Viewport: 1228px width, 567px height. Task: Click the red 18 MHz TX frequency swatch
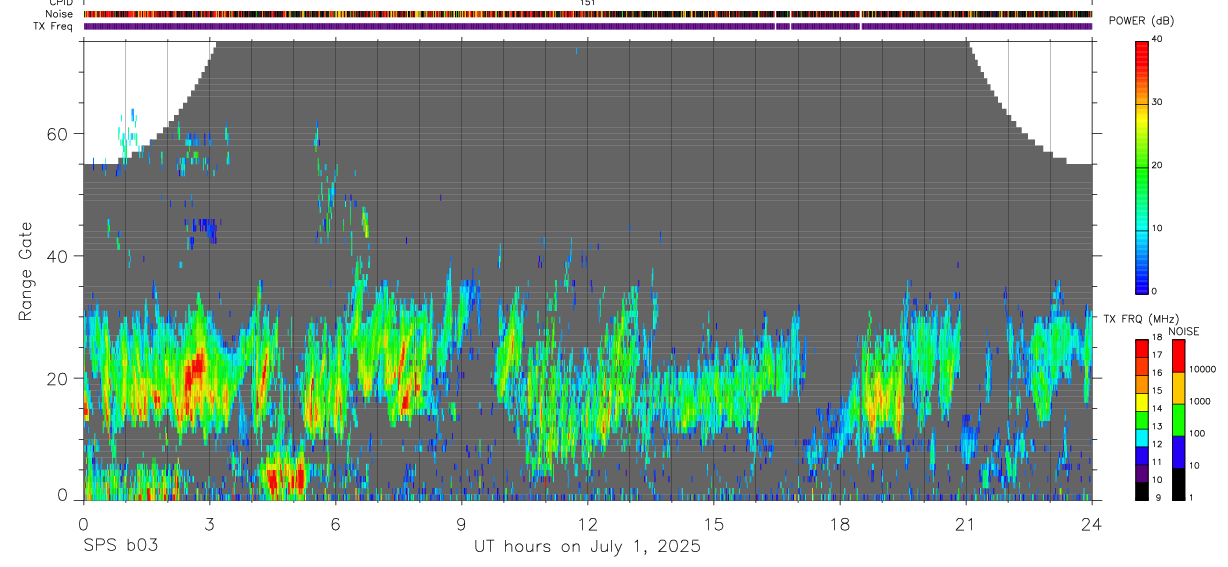click(1141, 346)
